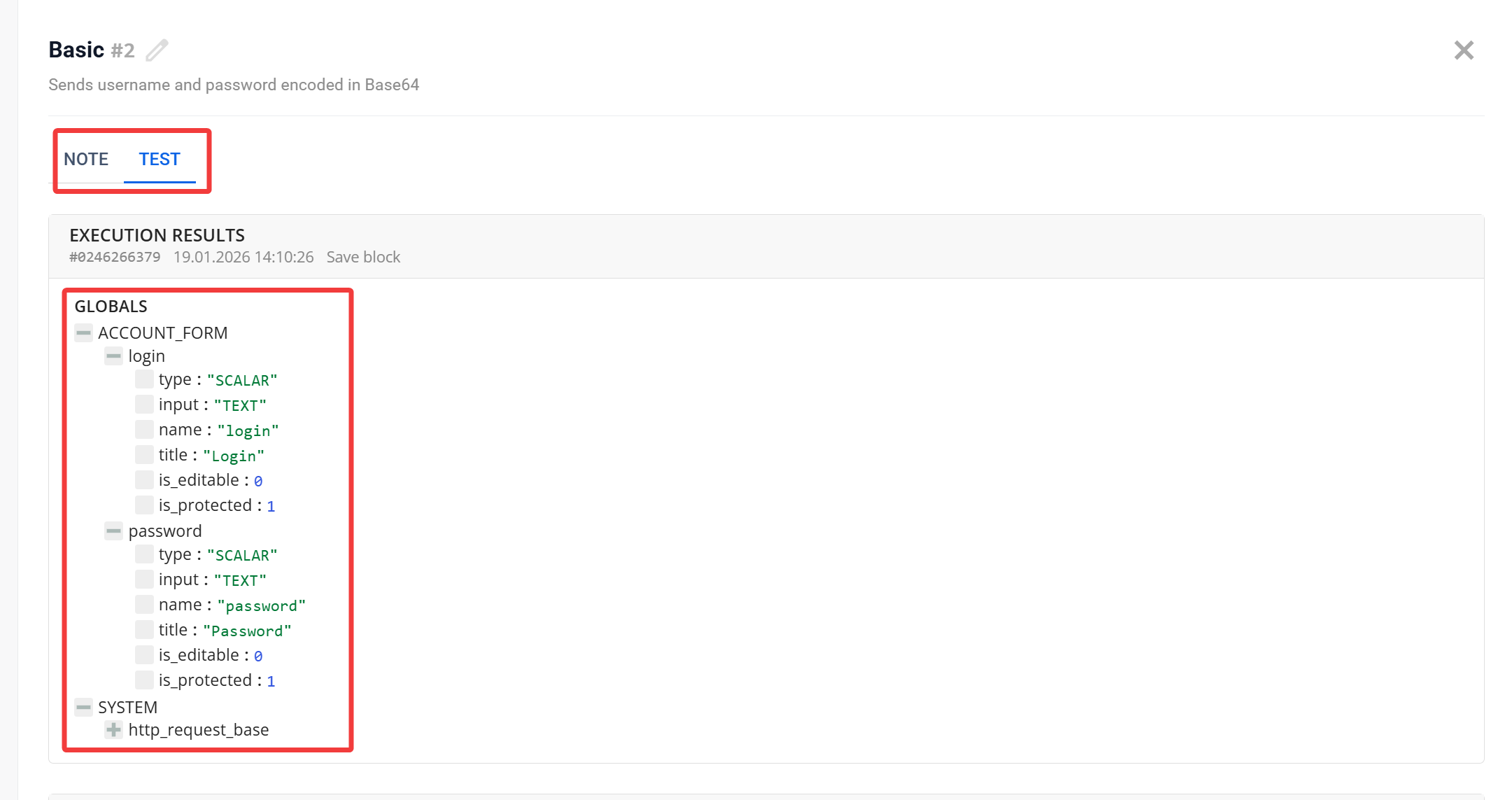
Task: Click the Save block link
Action: [x=363, y=257]
